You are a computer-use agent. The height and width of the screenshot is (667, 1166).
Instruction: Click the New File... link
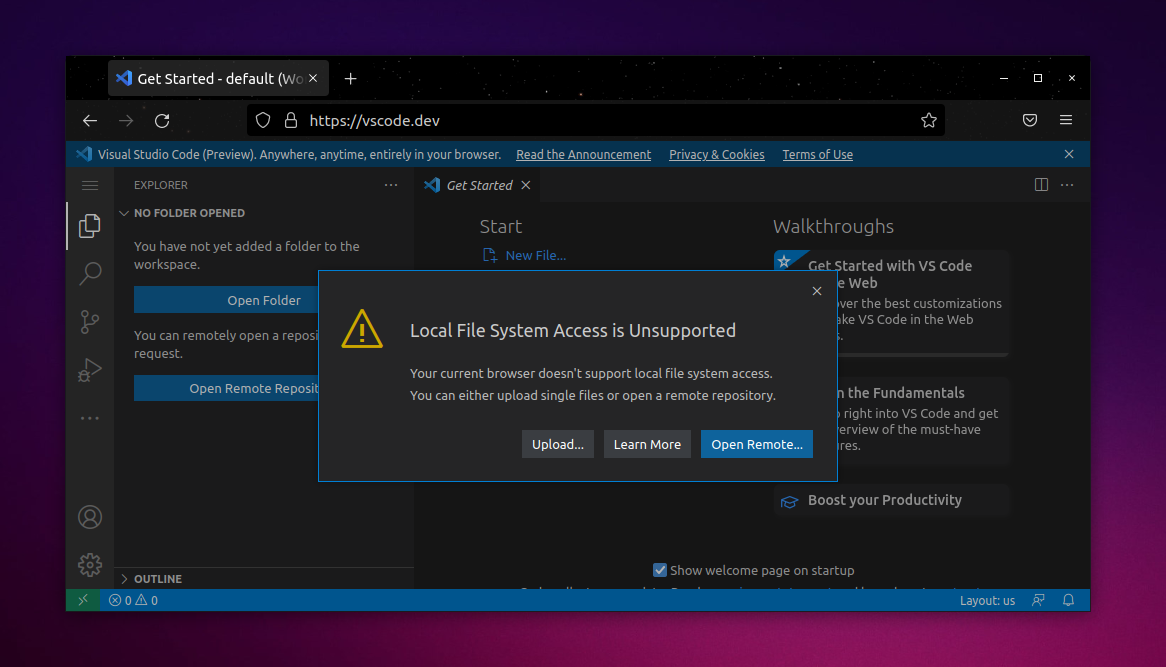coord(525,255)
